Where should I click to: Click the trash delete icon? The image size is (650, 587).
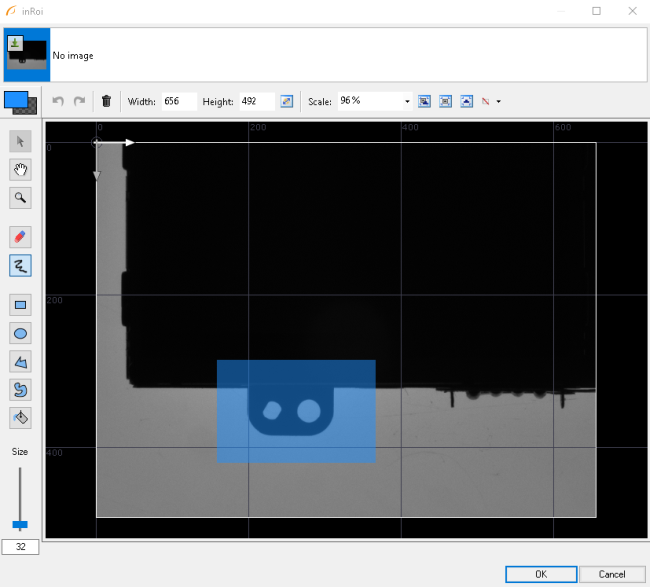[107, 101]
